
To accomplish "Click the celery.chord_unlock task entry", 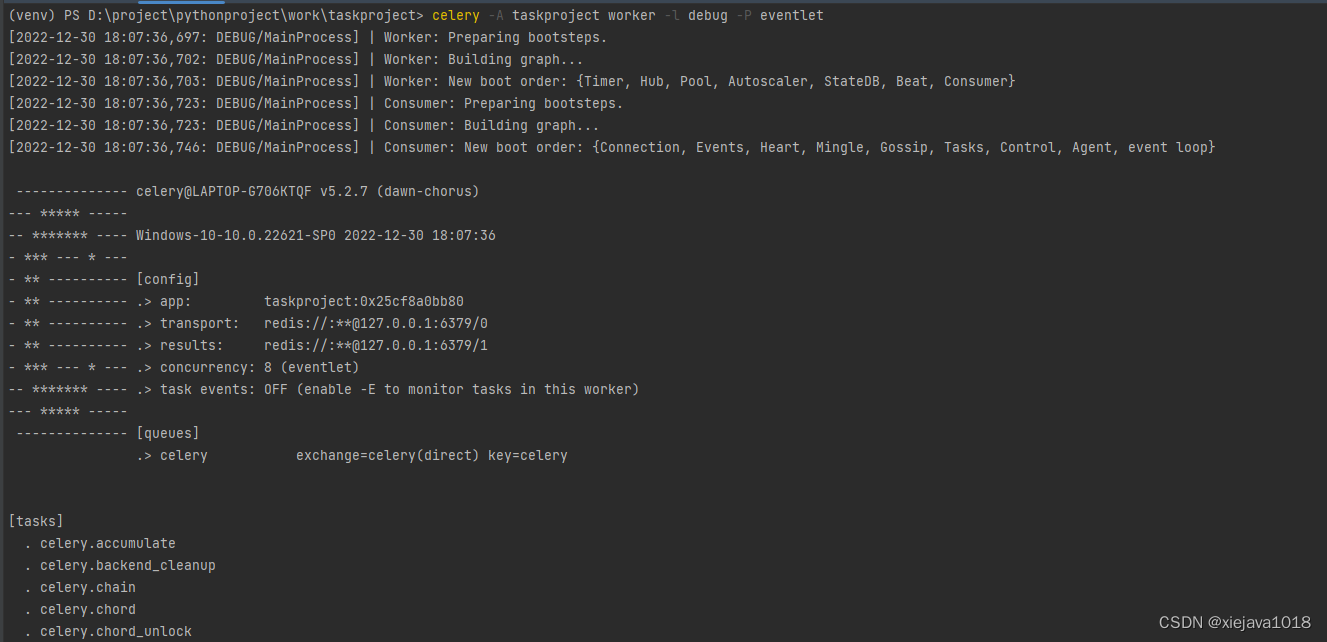I will [116, 631].
